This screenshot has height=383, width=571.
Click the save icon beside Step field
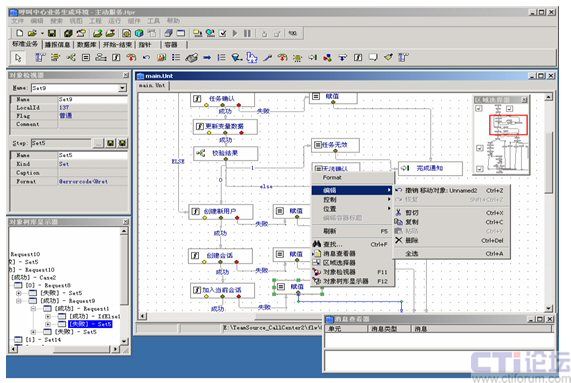(111, 143)
